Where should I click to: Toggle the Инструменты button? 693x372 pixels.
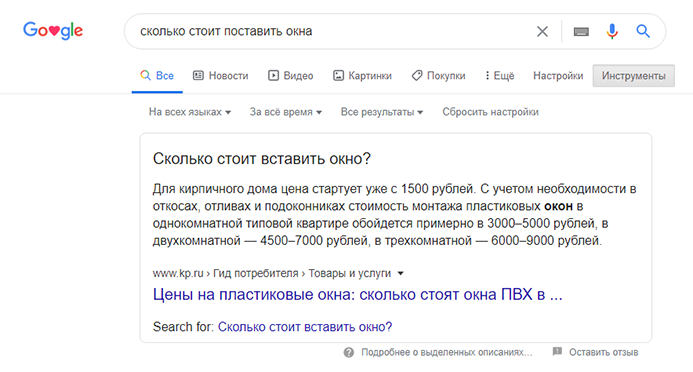[x=633, y=76]
